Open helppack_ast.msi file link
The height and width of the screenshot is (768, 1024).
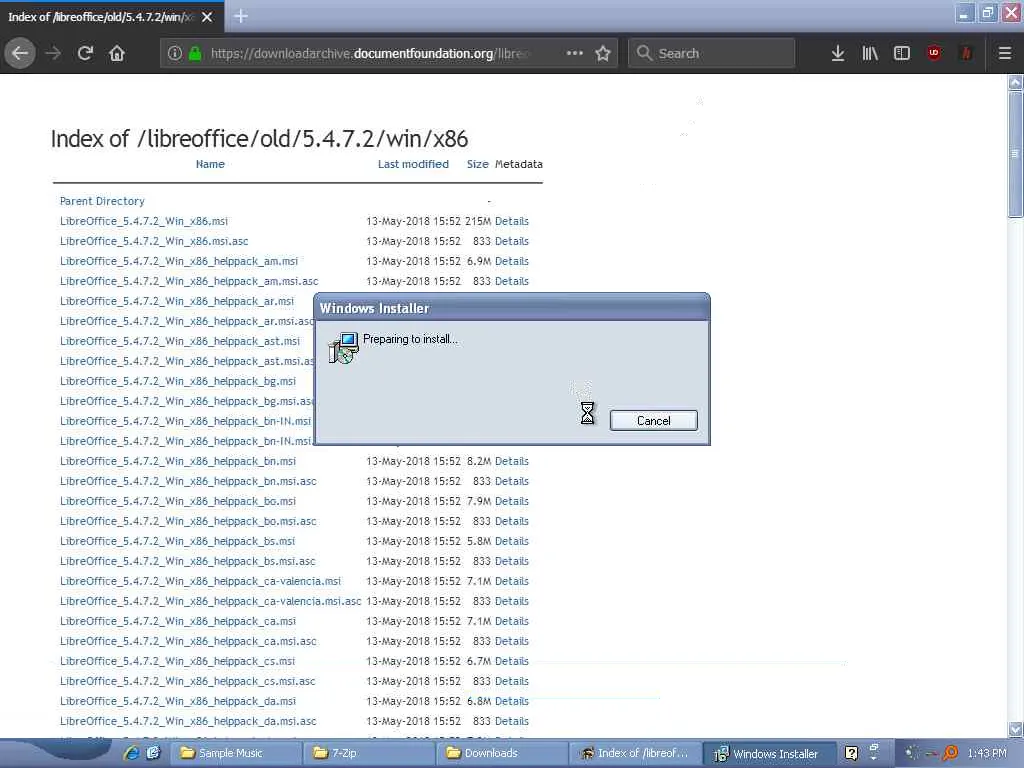tap(180, 341)
